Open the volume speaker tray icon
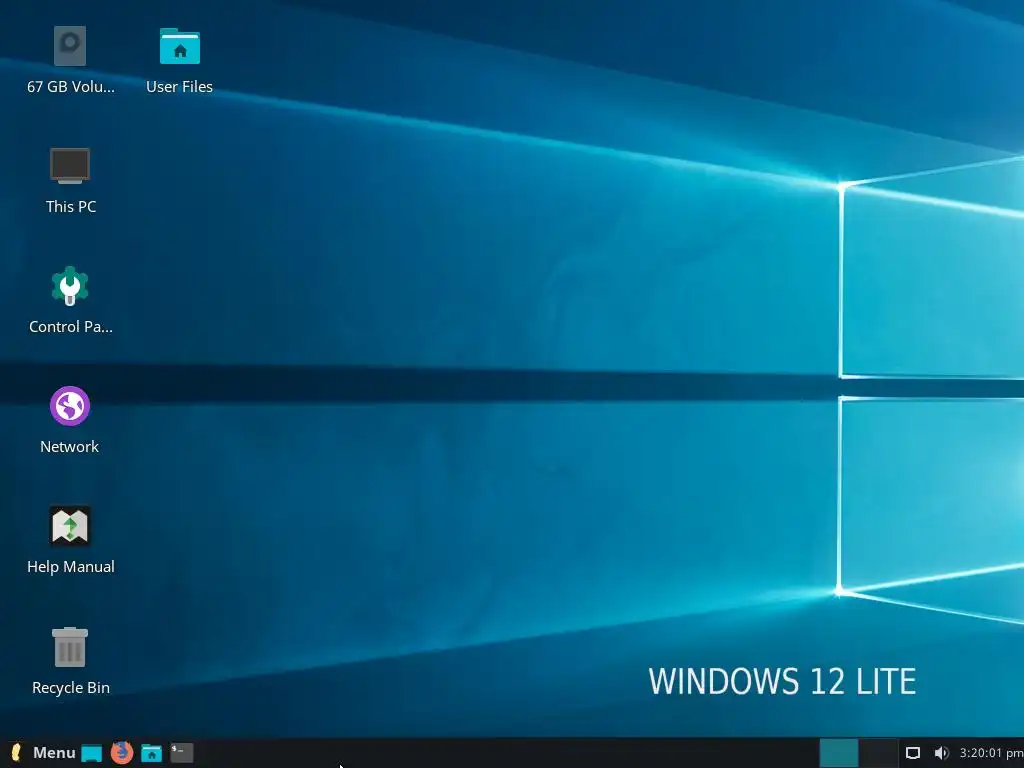The height and width of the screenshot is (768, 1024). [x=941, y=753]
